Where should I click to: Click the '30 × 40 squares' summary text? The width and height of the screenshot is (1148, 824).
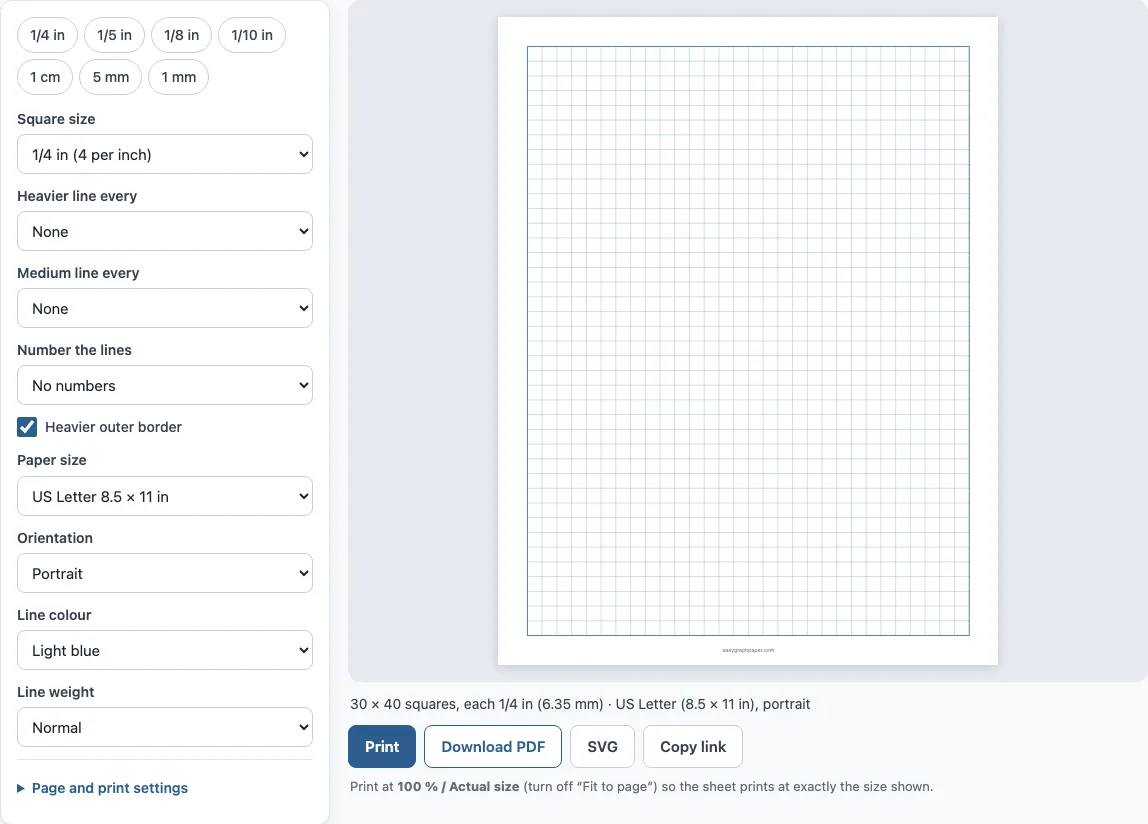[x=580, y=704]
